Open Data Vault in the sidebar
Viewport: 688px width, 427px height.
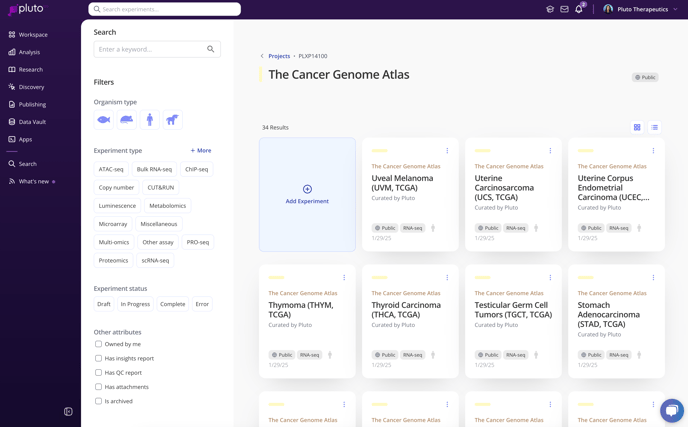[x=27, y=122]
